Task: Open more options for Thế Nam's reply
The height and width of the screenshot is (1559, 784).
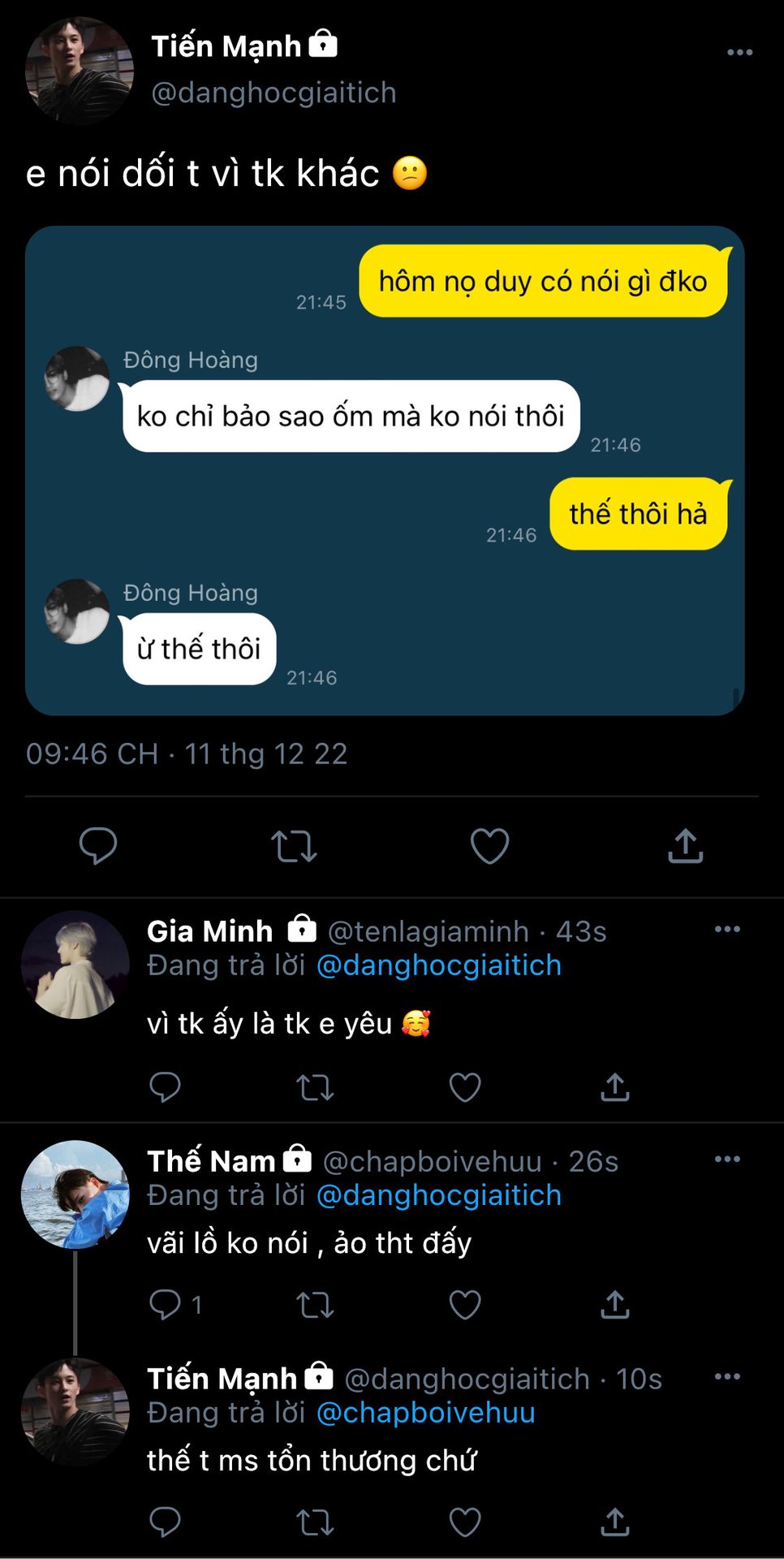Action: [727, 1160]
